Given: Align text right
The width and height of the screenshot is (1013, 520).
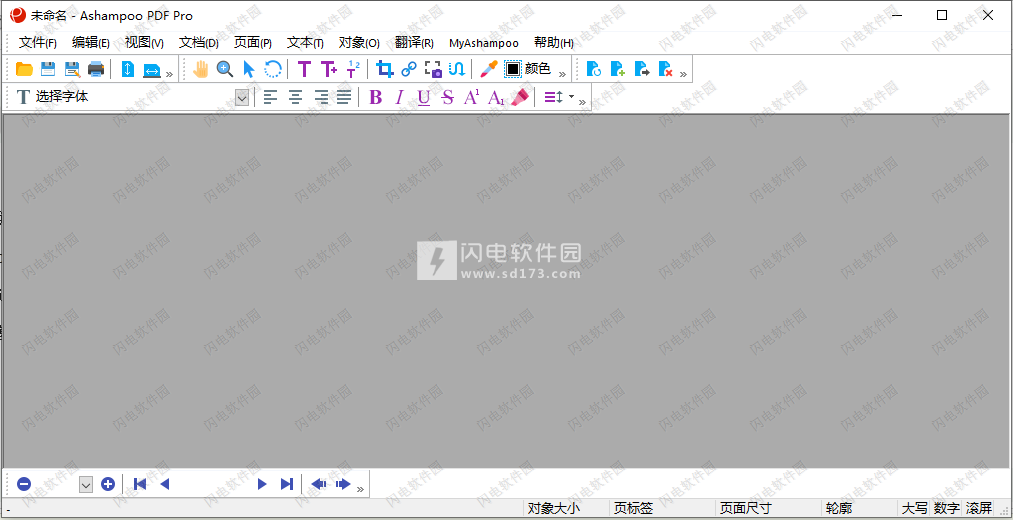Looking at the screenshot, I should click(x=320, y=98).
